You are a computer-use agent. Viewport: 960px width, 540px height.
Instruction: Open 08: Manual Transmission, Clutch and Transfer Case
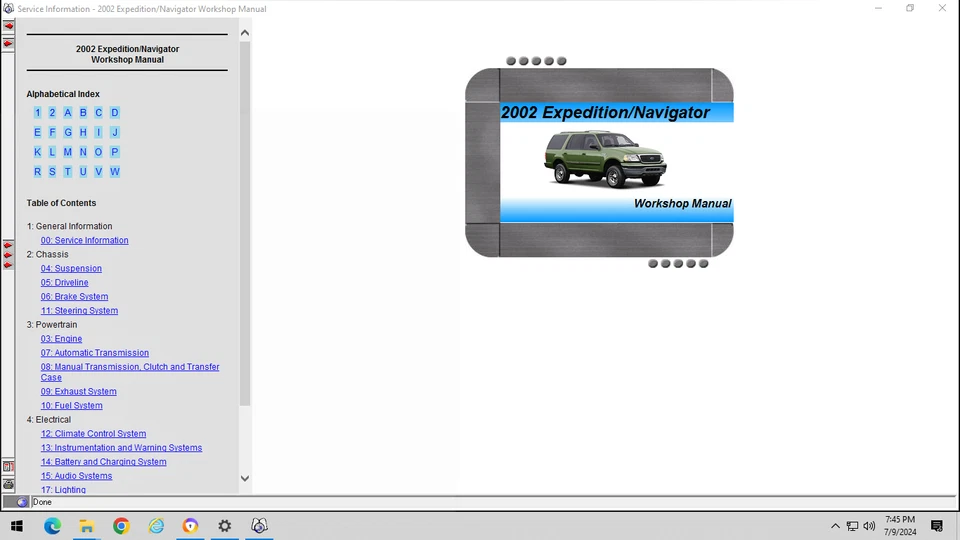point(130,372)
